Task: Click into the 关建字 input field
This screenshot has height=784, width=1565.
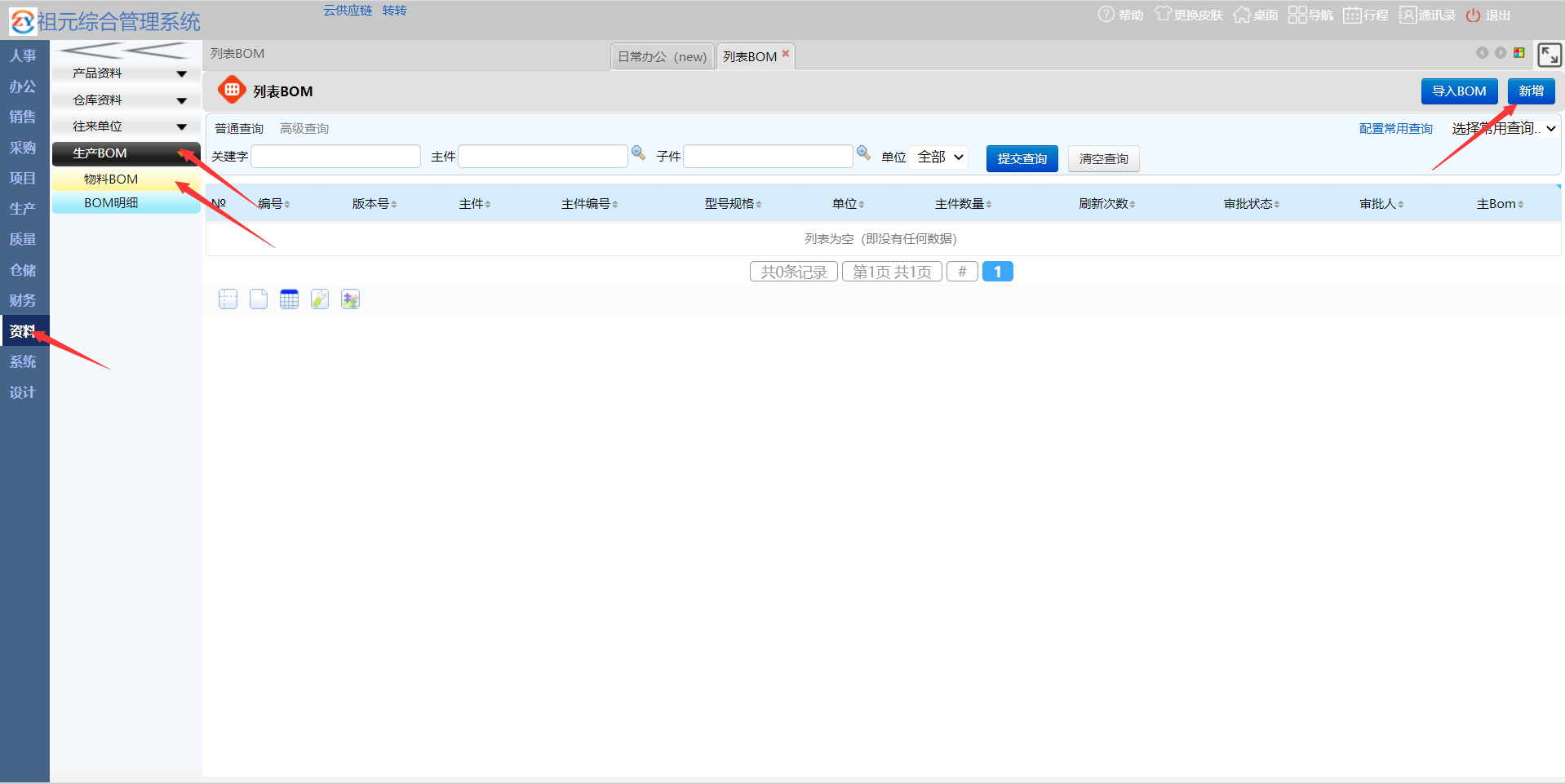Action: (335, 157)
